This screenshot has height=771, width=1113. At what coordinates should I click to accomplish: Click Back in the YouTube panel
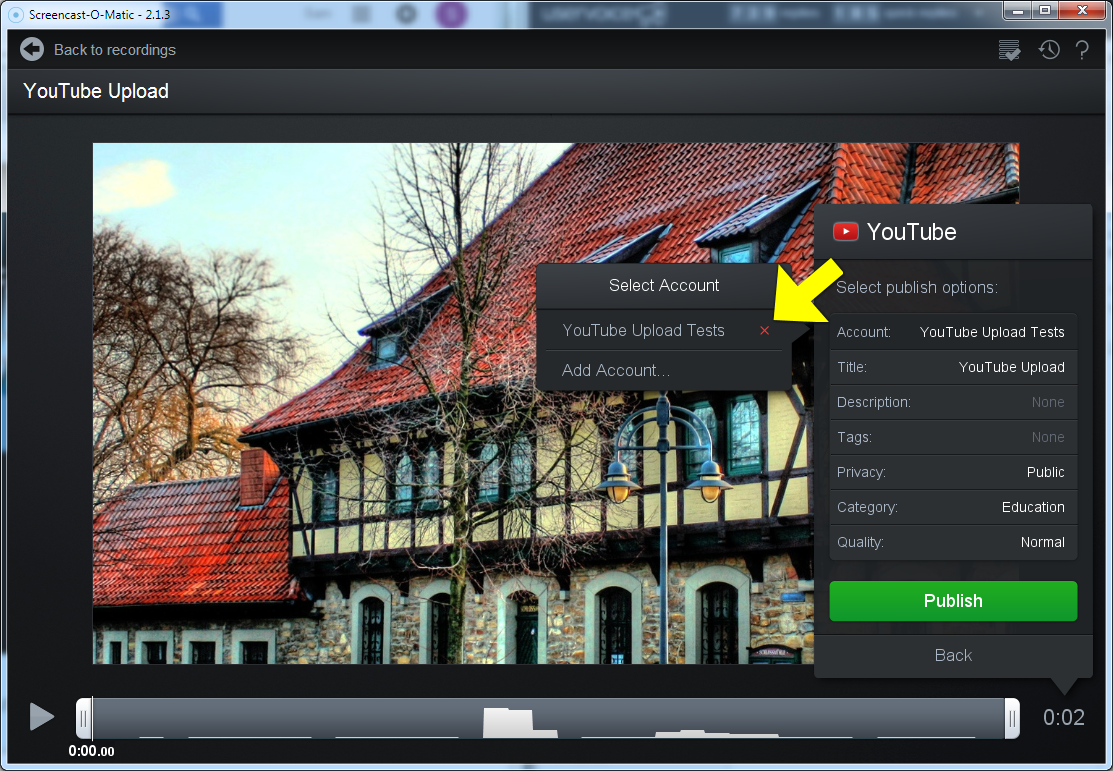[953, 655]
